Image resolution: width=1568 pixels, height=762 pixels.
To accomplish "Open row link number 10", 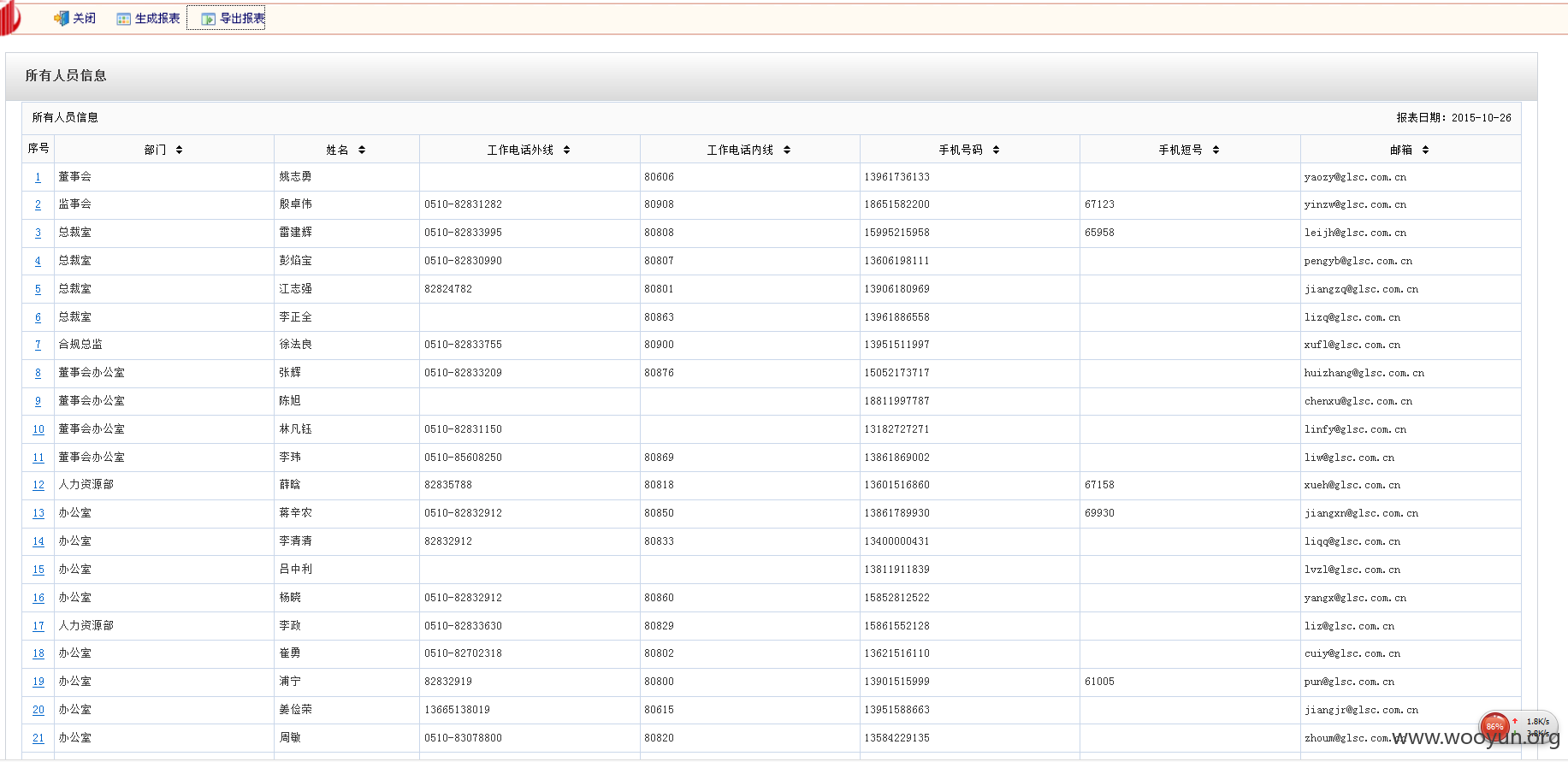I will pos(38,429).
